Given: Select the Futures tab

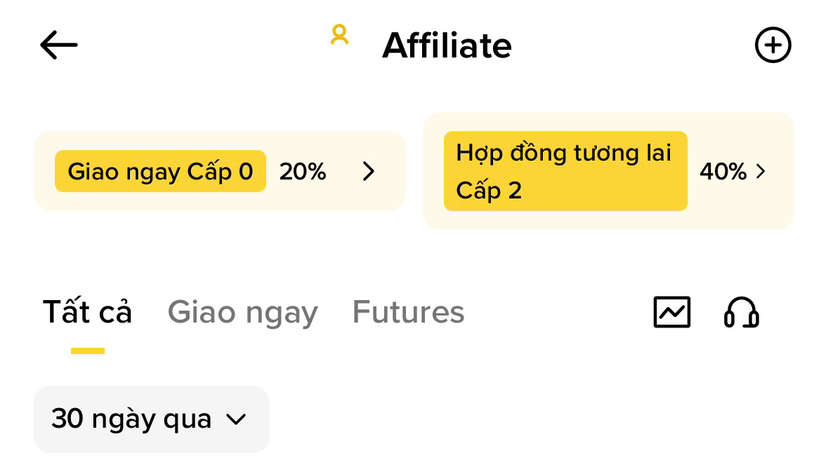Looking at the screenshot, I should pos(408,313).
